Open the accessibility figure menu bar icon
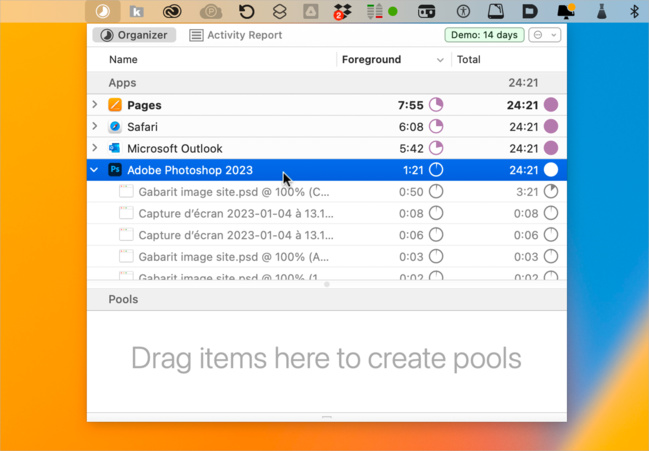 [463, 12]
